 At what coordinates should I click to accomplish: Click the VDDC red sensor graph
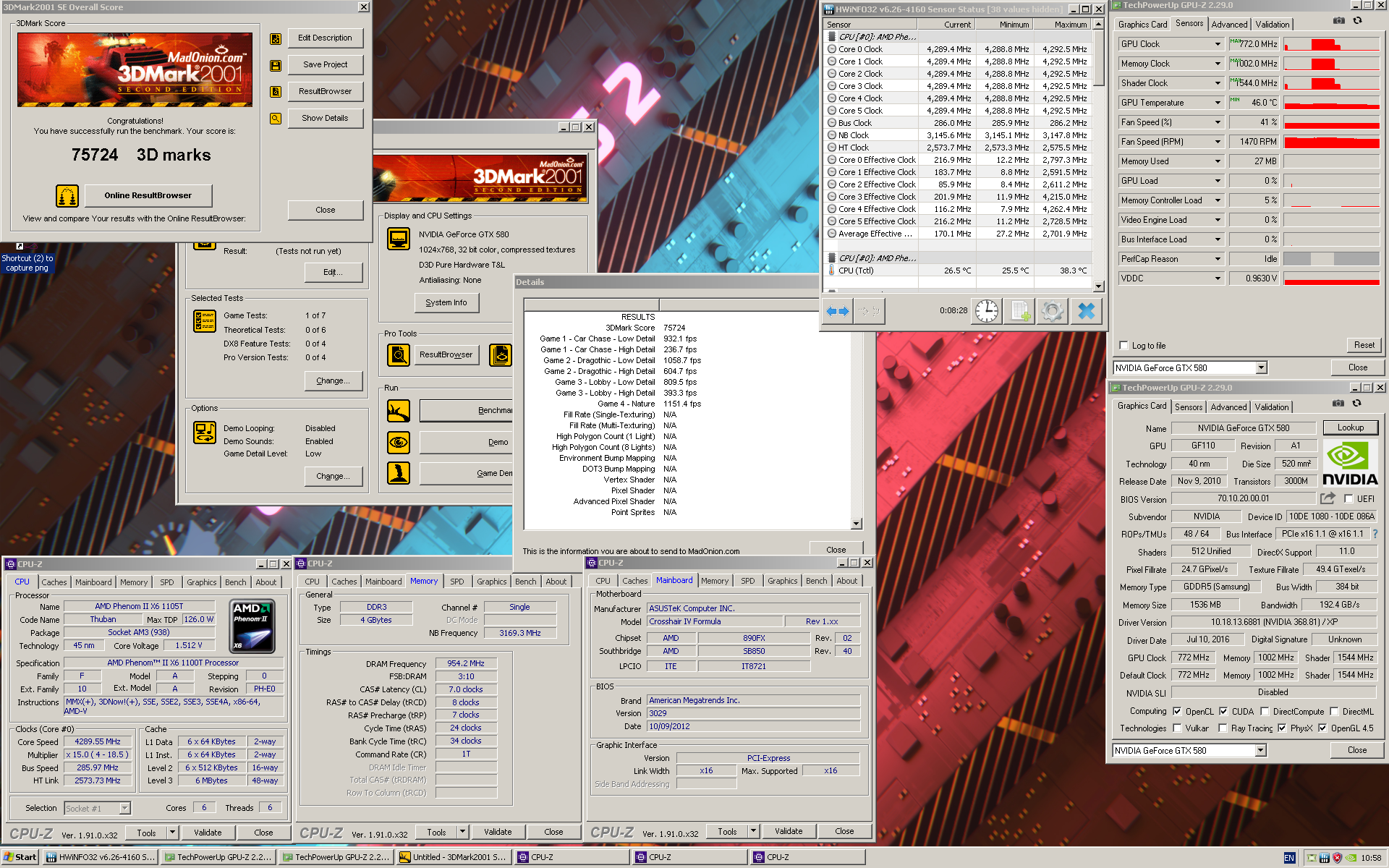1331,278
